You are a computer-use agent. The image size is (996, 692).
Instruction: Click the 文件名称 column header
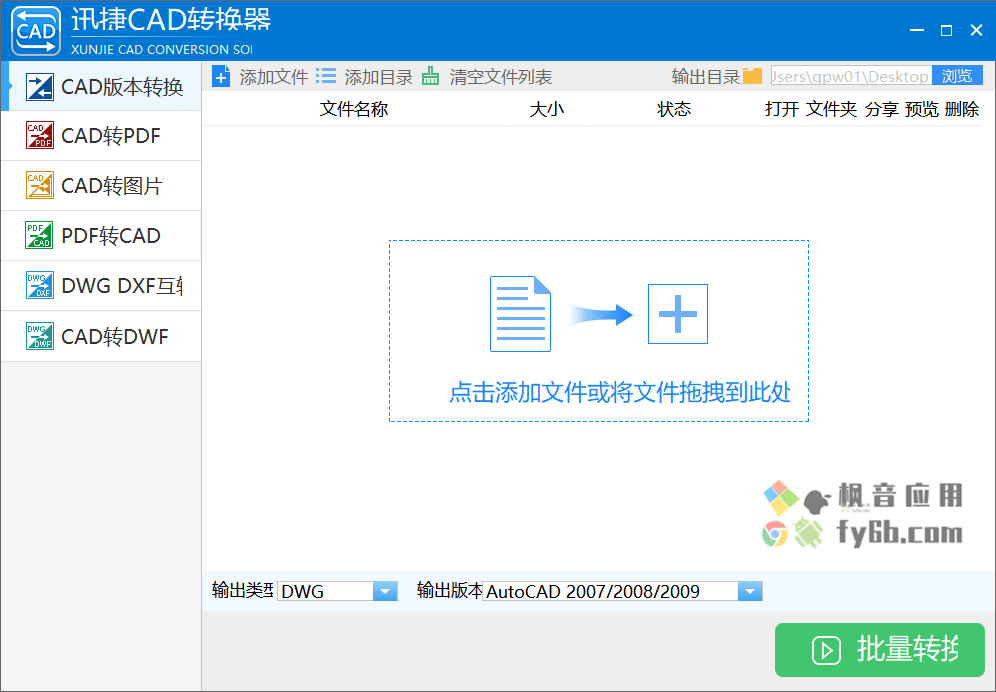tap(354, 109)
